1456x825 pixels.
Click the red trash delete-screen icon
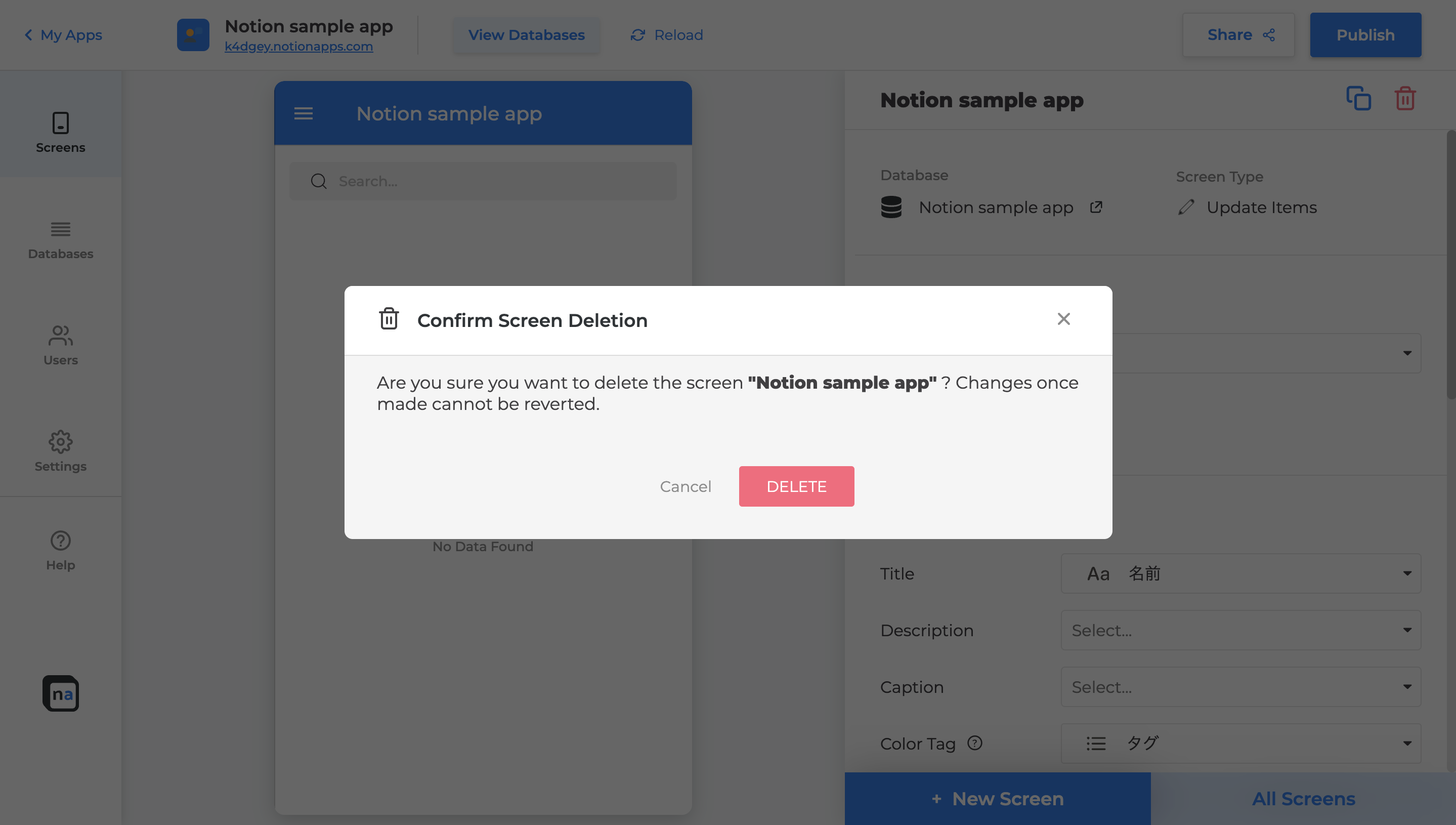point(1405,99)
